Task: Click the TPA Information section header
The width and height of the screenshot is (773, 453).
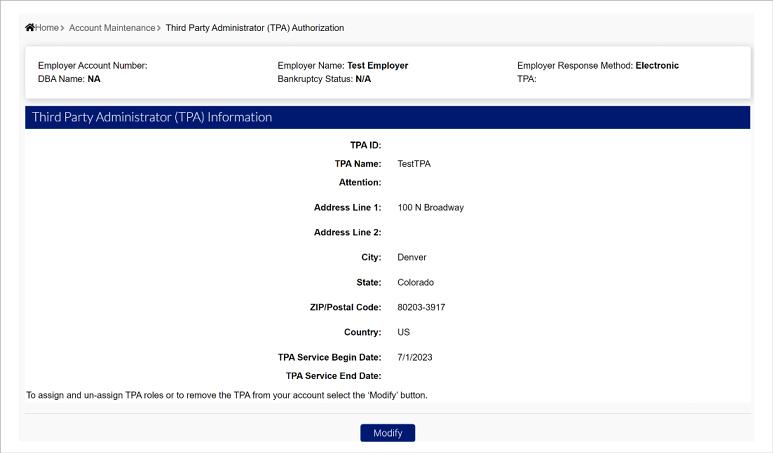Action: point(152,117)
